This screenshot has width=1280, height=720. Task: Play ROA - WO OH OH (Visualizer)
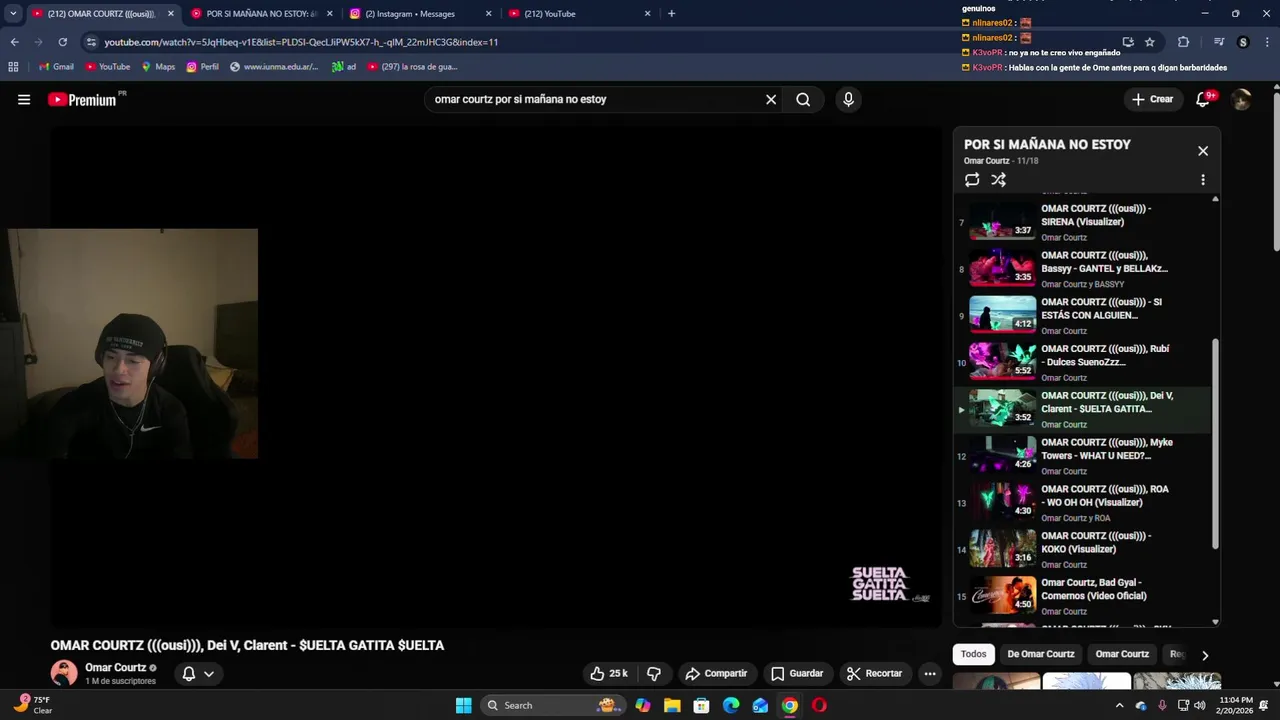point(1084,503)
